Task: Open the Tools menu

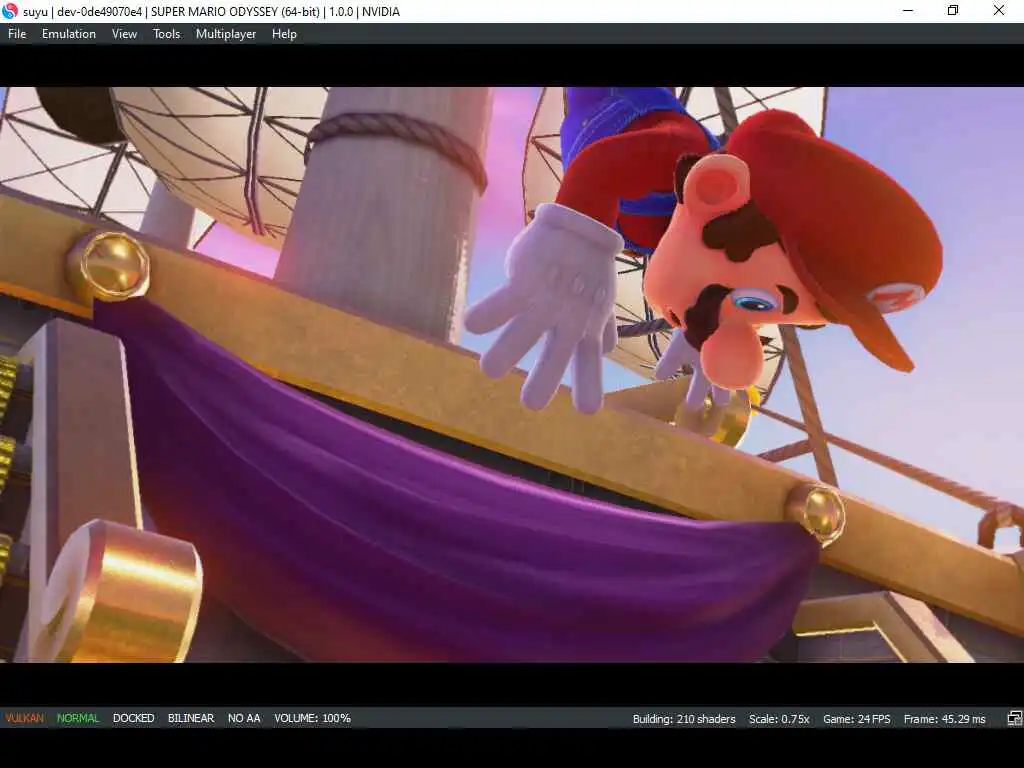Action: (x=167, y=34)
